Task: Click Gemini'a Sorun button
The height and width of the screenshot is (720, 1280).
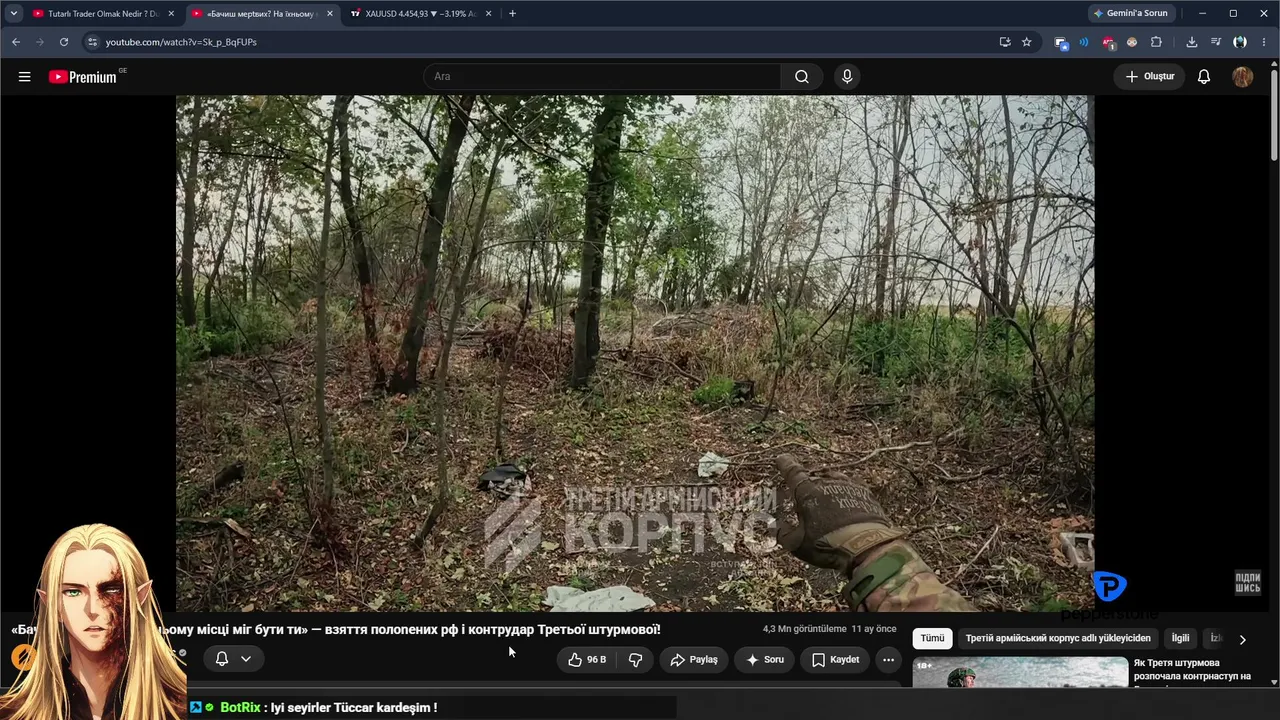Action: coord(1131,14)
